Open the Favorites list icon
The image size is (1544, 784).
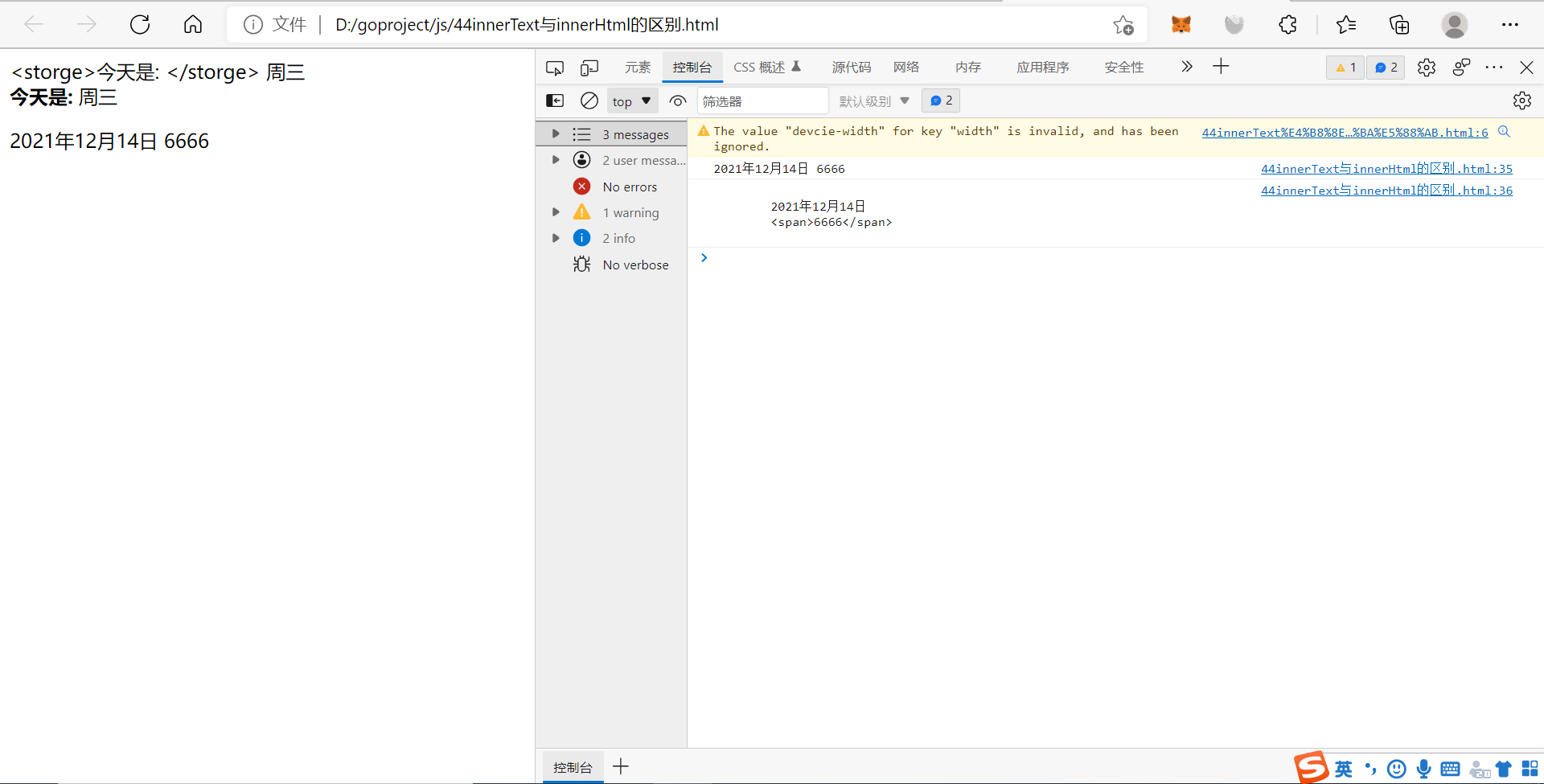[x=1346, y=25]
